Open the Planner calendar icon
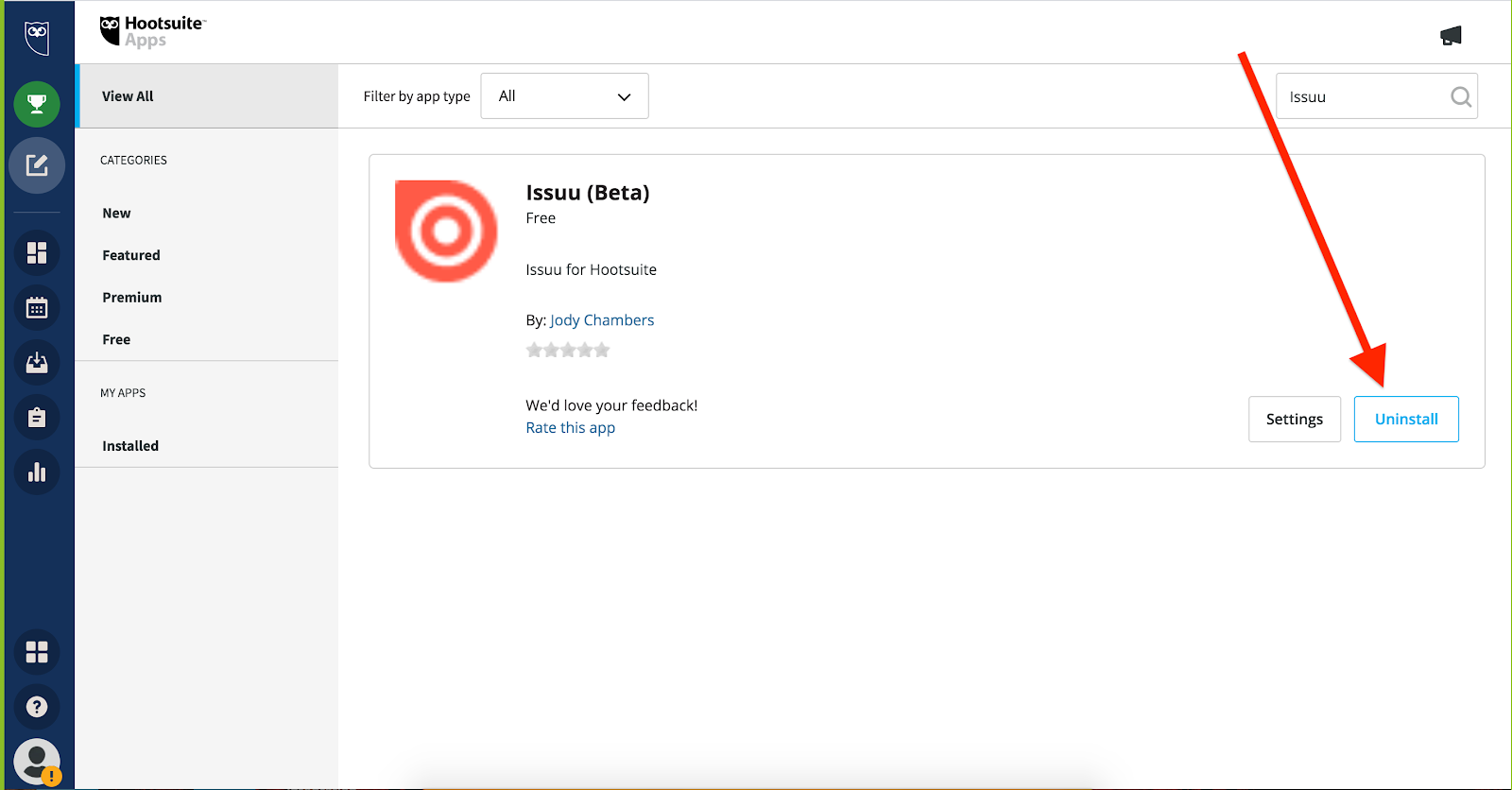The height and width of the screenshot is (790, 1512). [x=37, y=307]
